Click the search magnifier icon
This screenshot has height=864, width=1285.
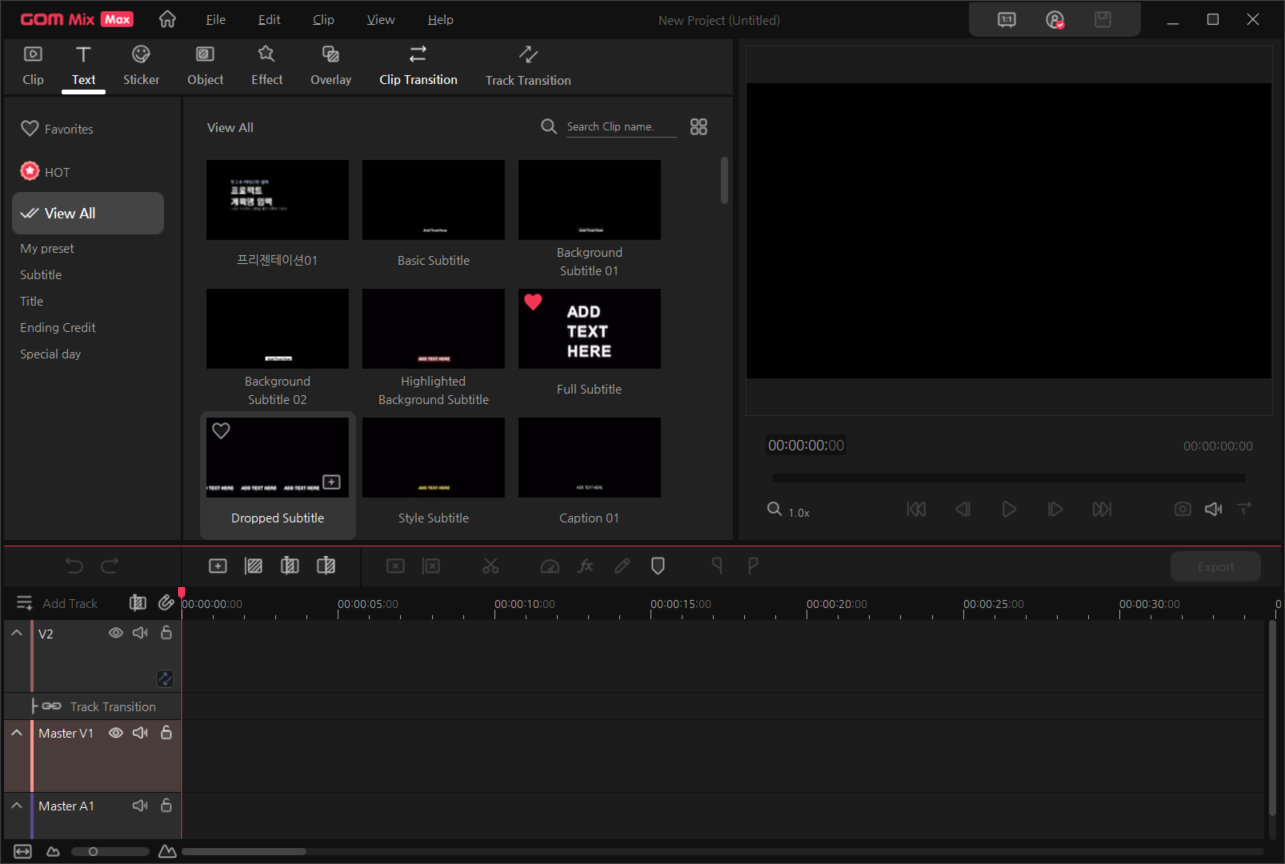pos(549,126)
